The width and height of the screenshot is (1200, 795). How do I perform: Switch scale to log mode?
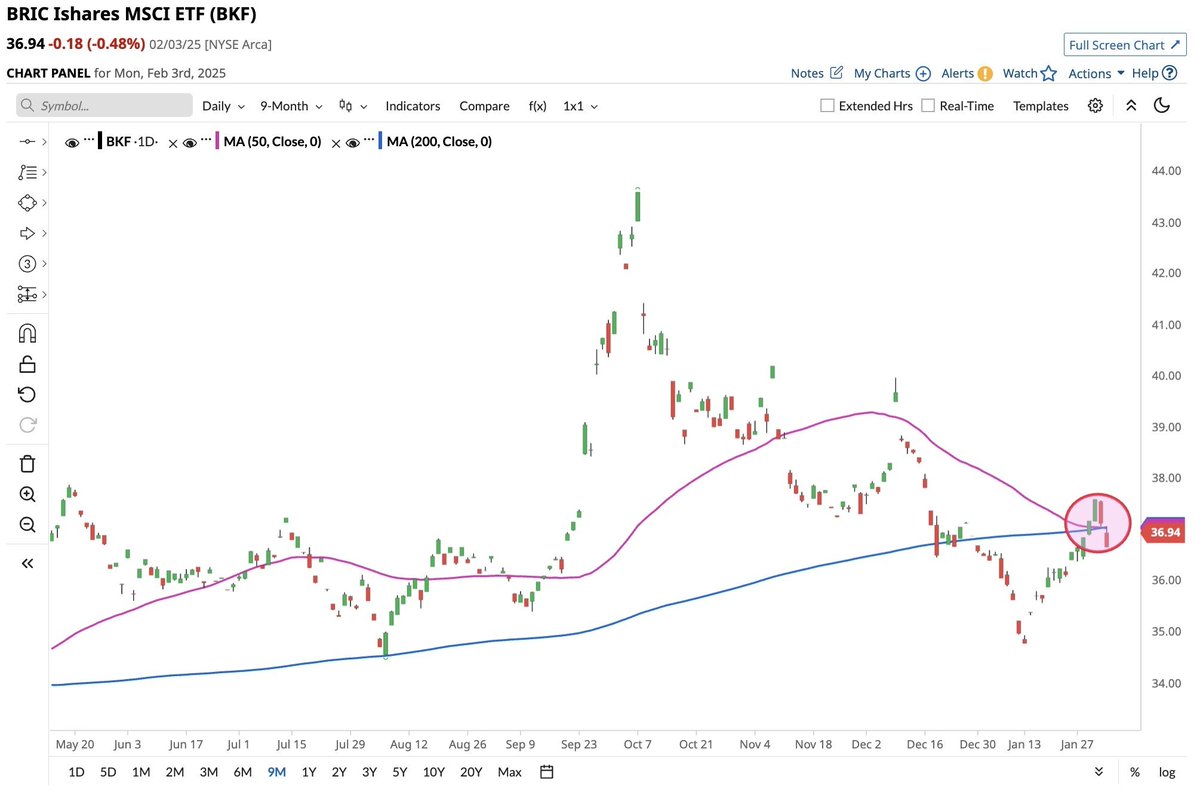[1166, 772]
